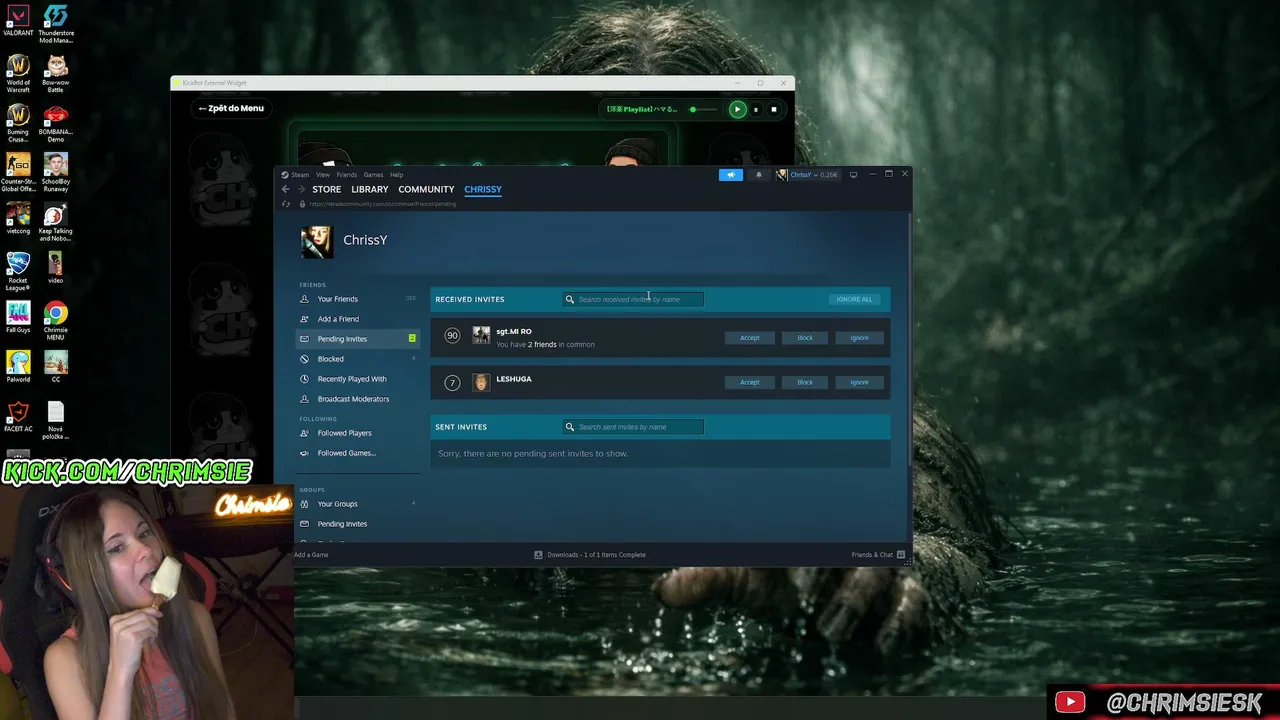
Task: Select Recently Played With in sidebar
Action: (x=357, y=379)
